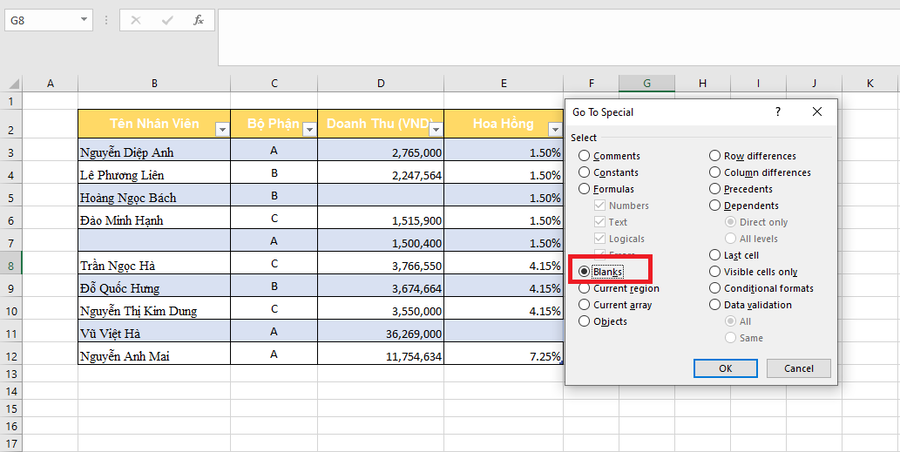Click into the formula bar input area
This screenshot has width=900, height=452.
558,37
